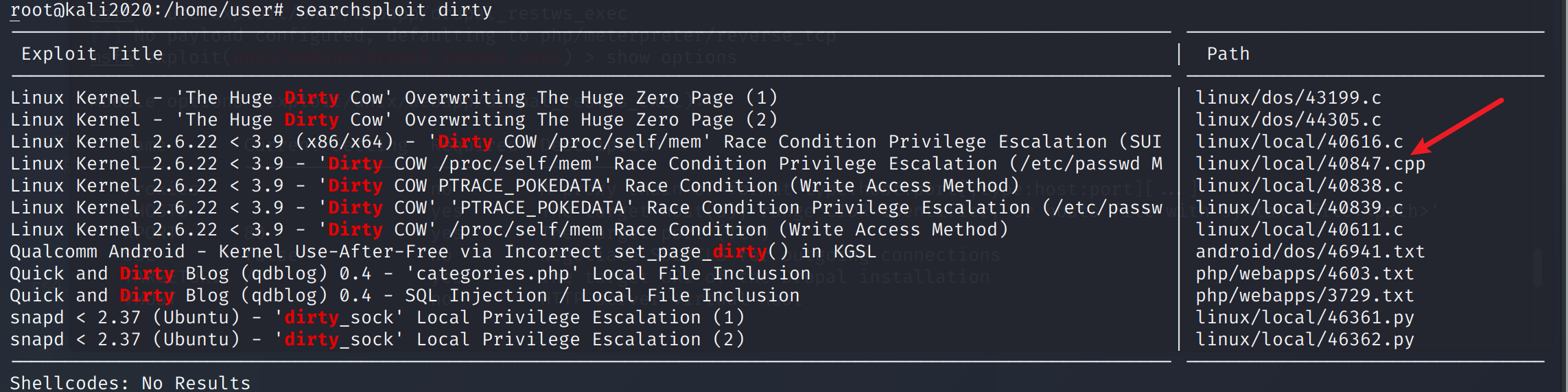Click the android/dos/46941.txt path
Screen dimensions: 1568x392
pyautogui.click(x=1310, y=252)
